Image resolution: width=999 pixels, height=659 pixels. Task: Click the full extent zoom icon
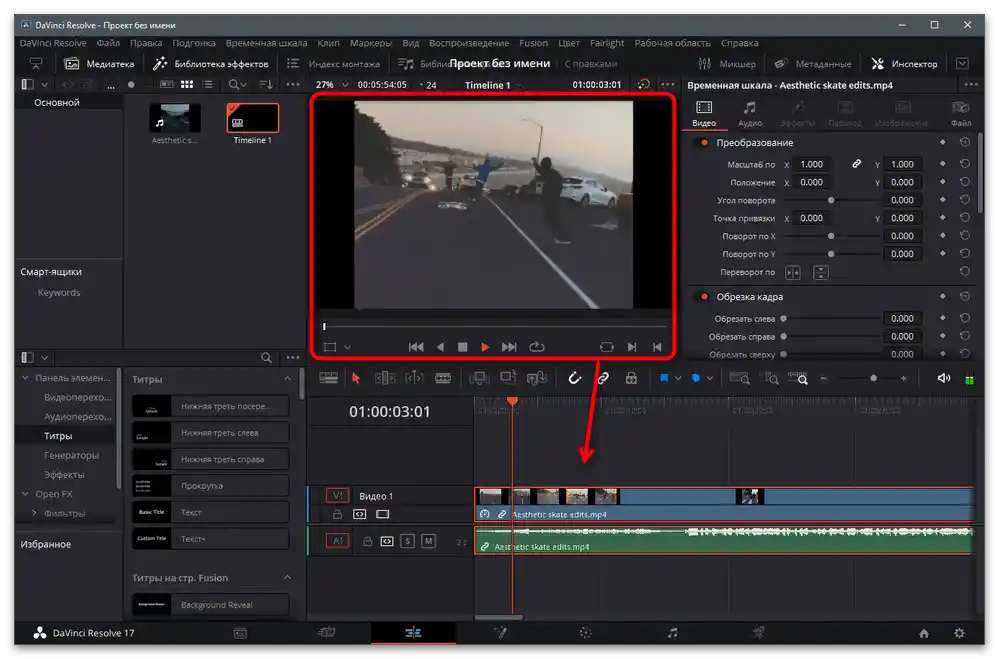(739, 379)
